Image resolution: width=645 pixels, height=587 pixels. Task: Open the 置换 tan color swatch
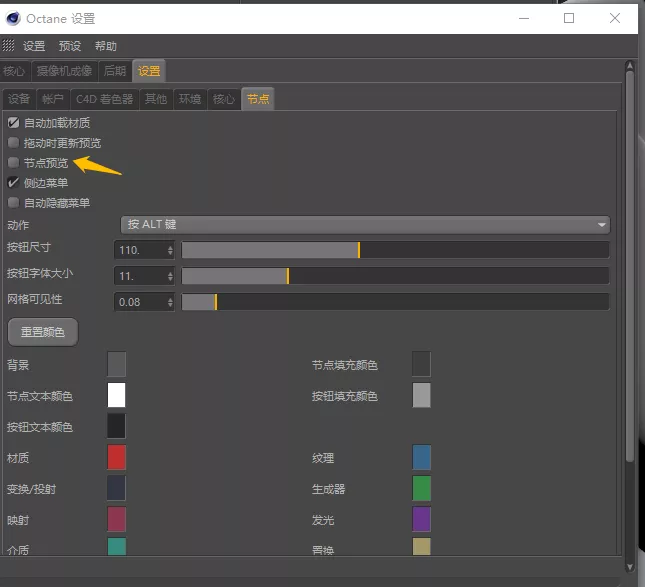(x=422, y=546)
